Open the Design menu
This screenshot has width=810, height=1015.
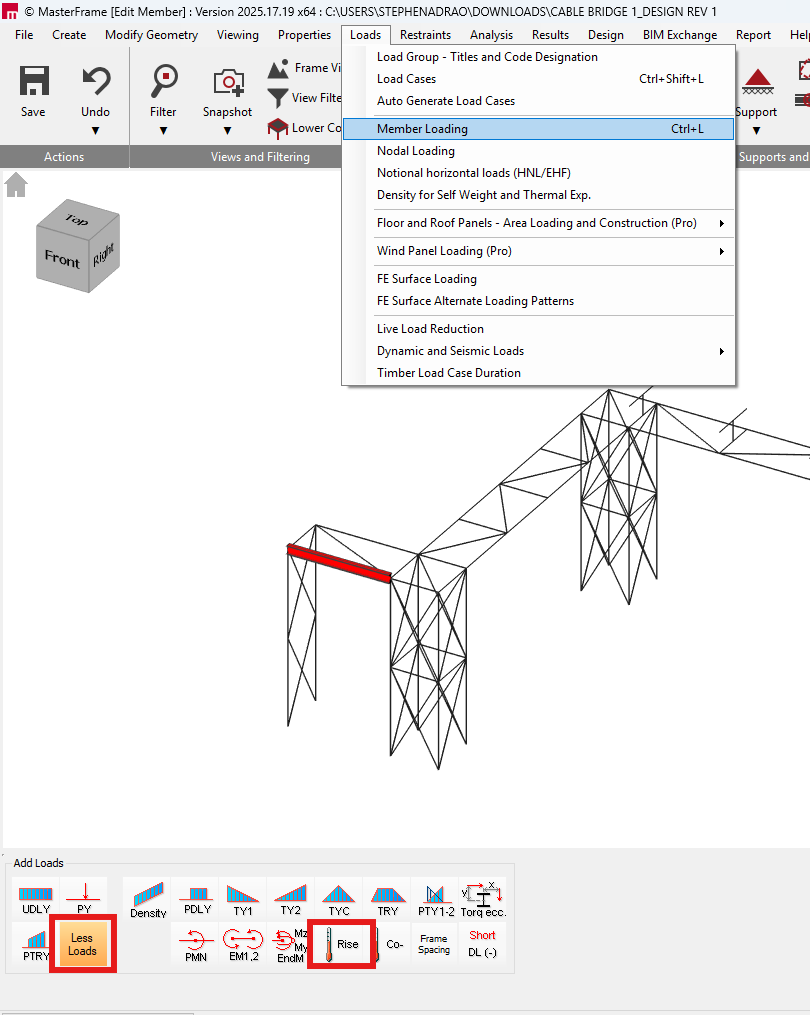606,35
